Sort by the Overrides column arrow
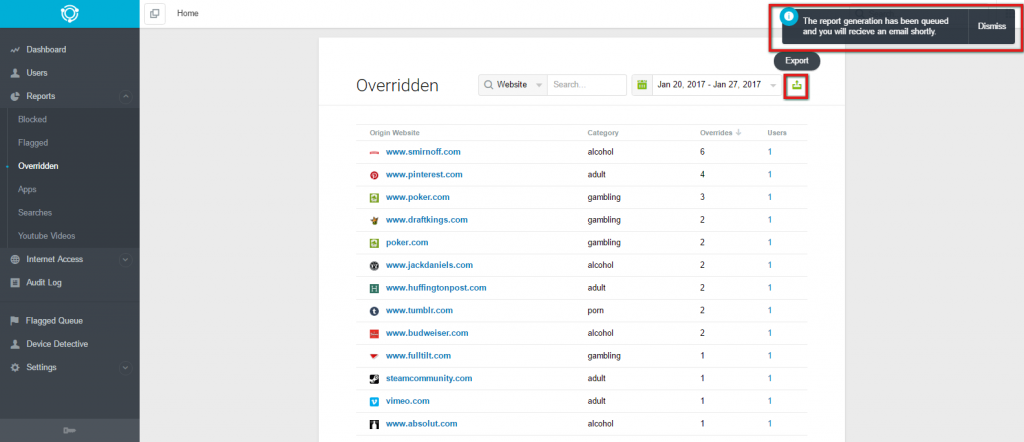The height and width of the screenshot is (442, 1024). 739,133
